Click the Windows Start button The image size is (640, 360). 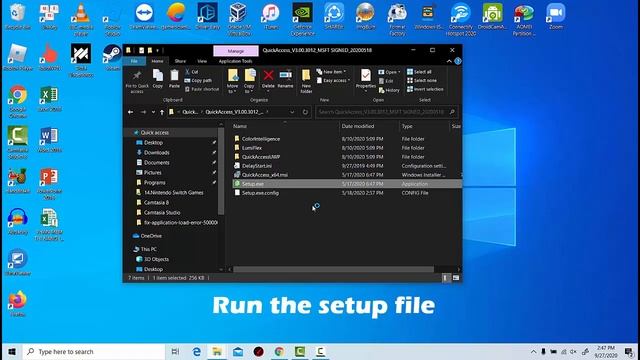(12, 351)
